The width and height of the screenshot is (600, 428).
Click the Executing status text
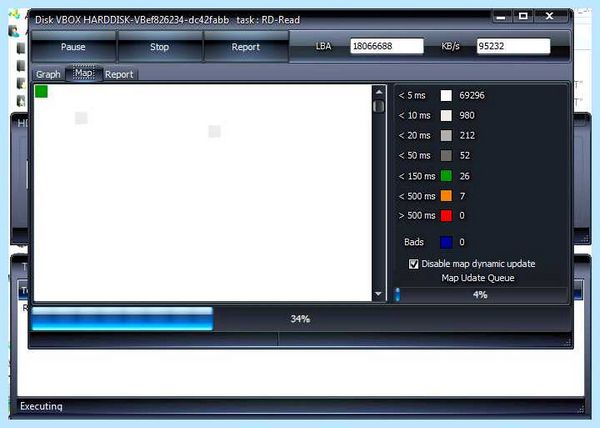41,406
